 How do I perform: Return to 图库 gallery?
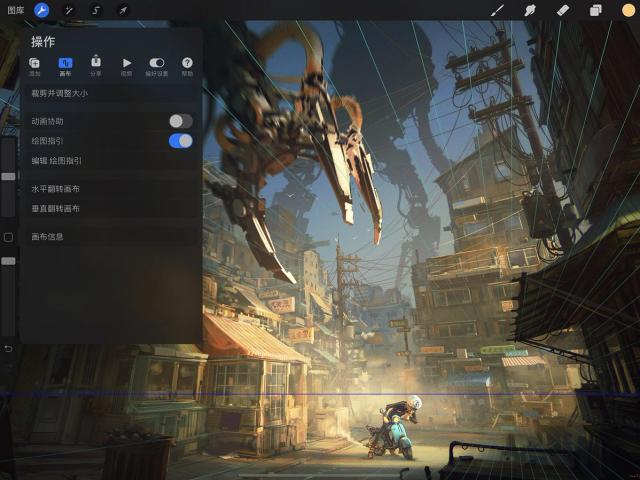coord(15,10)
